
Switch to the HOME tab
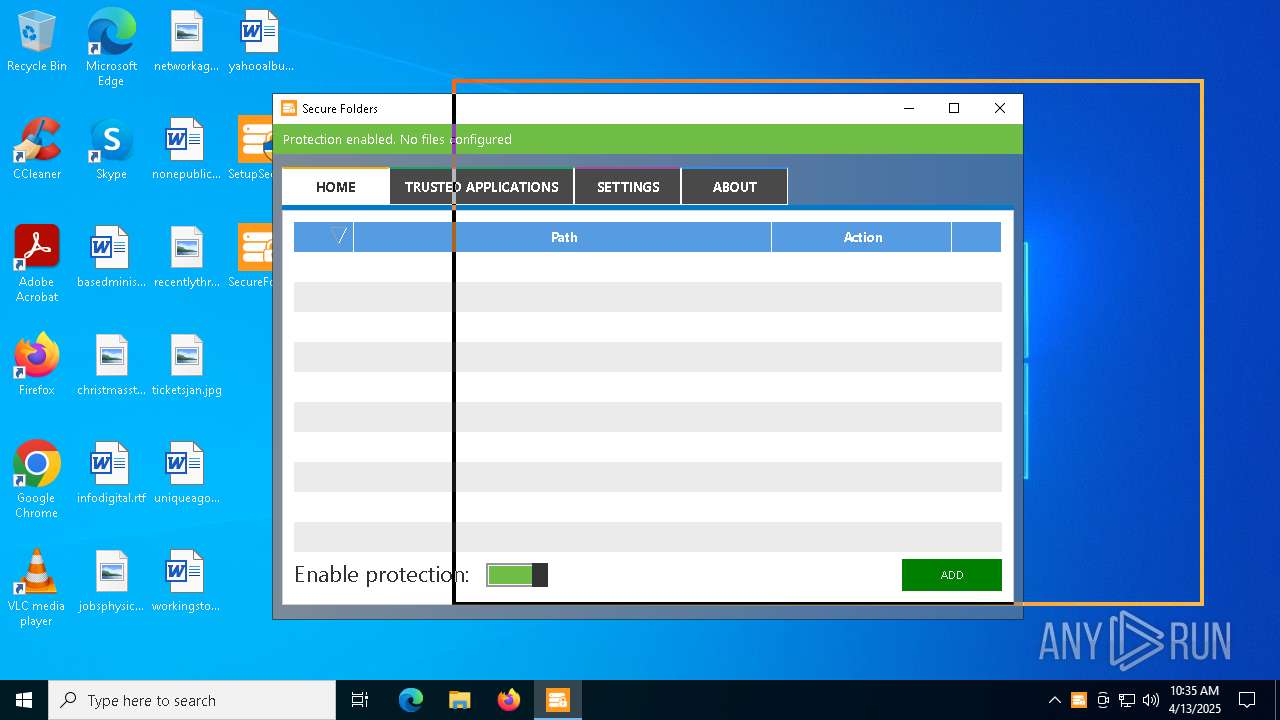336,187
